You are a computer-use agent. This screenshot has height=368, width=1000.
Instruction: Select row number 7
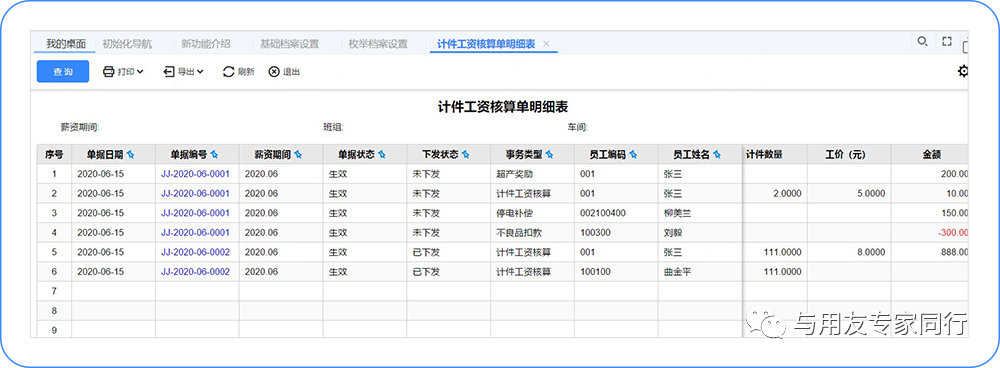point(54,291)
